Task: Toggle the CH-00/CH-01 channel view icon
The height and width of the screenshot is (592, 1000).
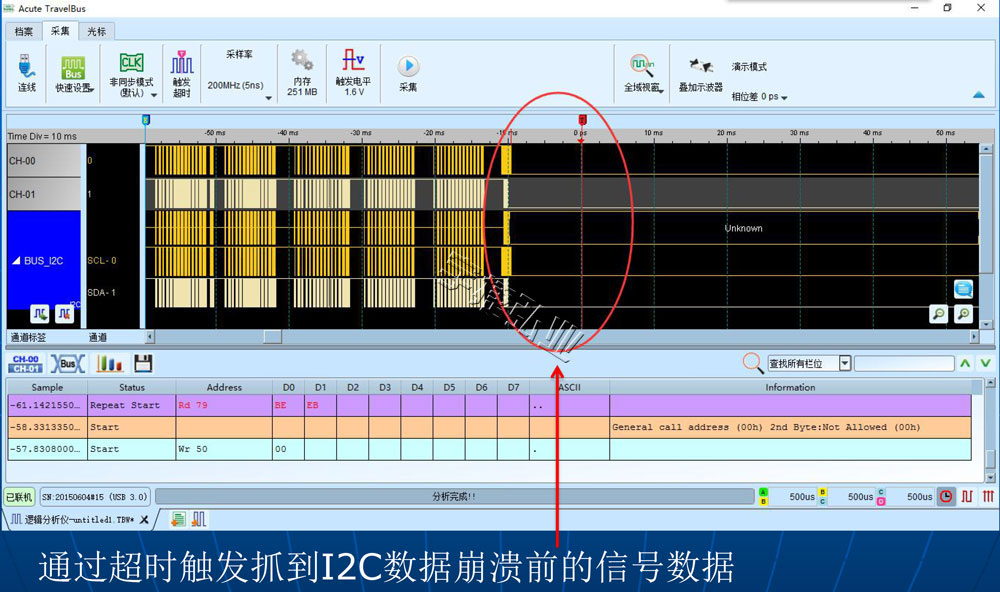Action: (26, 364)
